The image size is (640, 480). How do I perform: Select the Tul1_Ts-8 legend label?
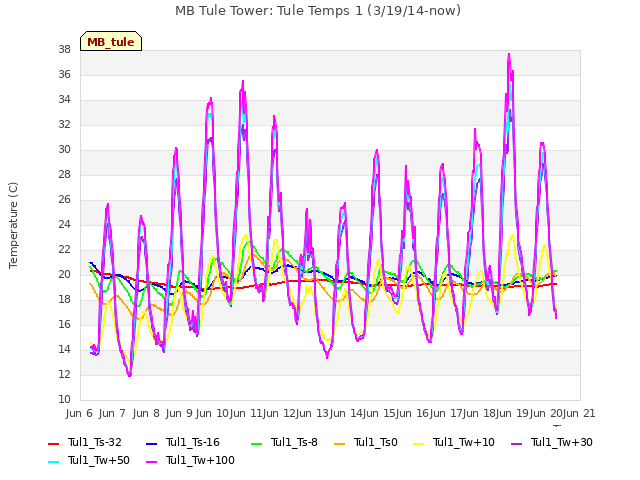click(x=294, y=442)
